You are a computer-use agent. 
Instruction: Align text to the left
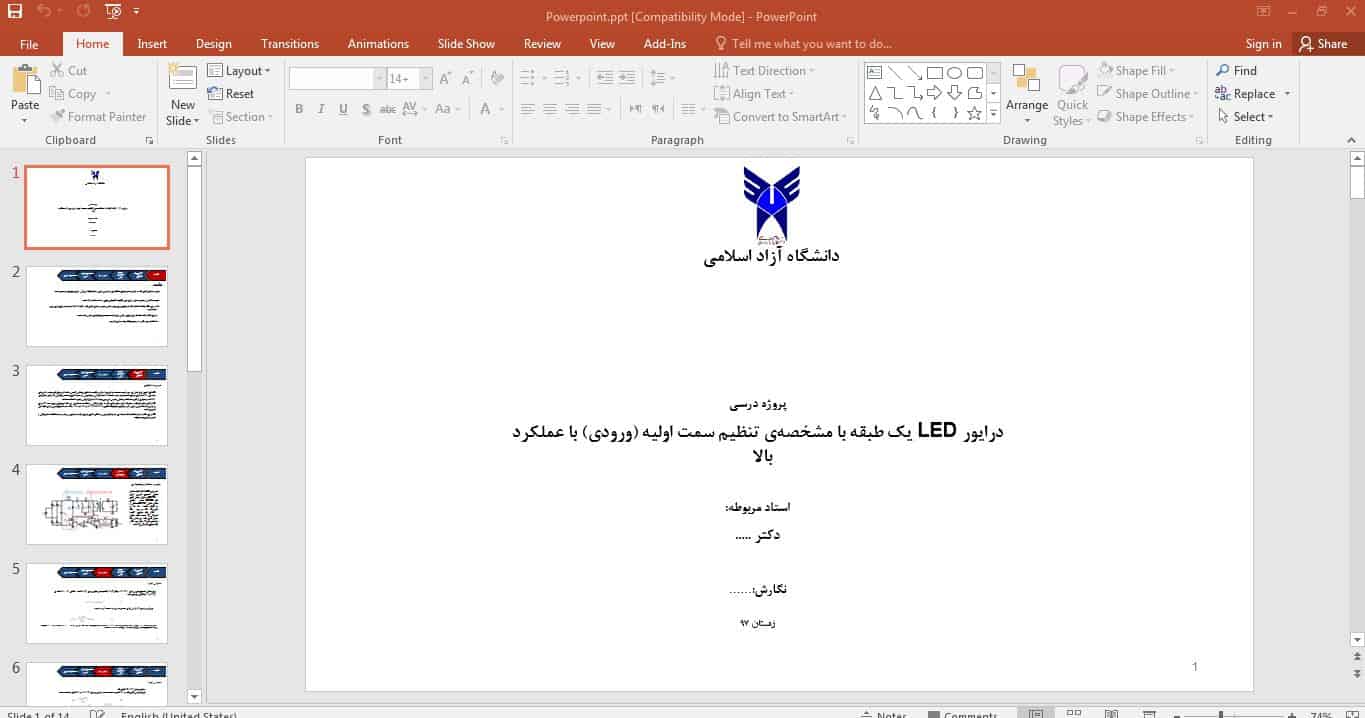tap(527, 109)
